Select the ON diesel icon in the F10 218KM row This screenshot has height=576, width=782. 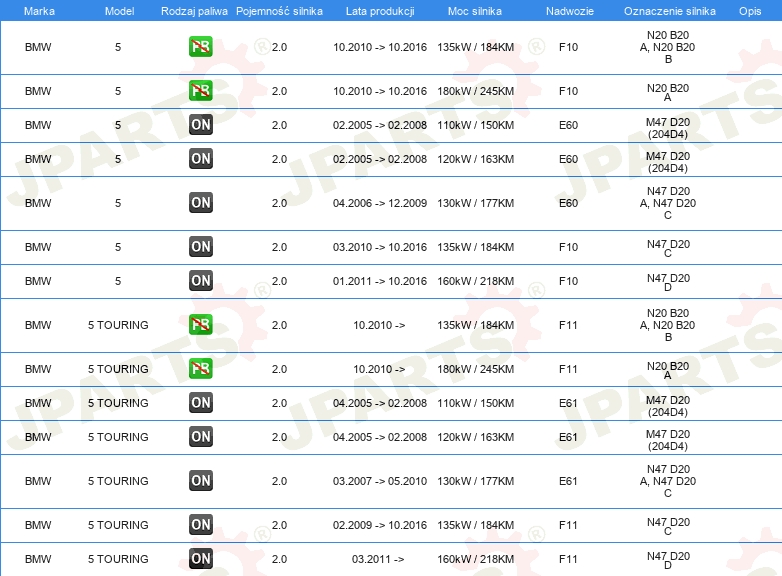pyautogui.click(x=200, y=281)
